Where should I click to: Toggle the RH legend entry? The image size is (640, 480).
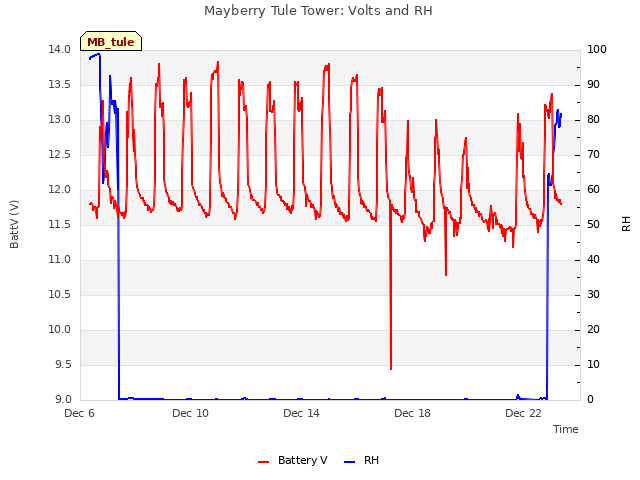pyautogui.click(x=361, y=460)
